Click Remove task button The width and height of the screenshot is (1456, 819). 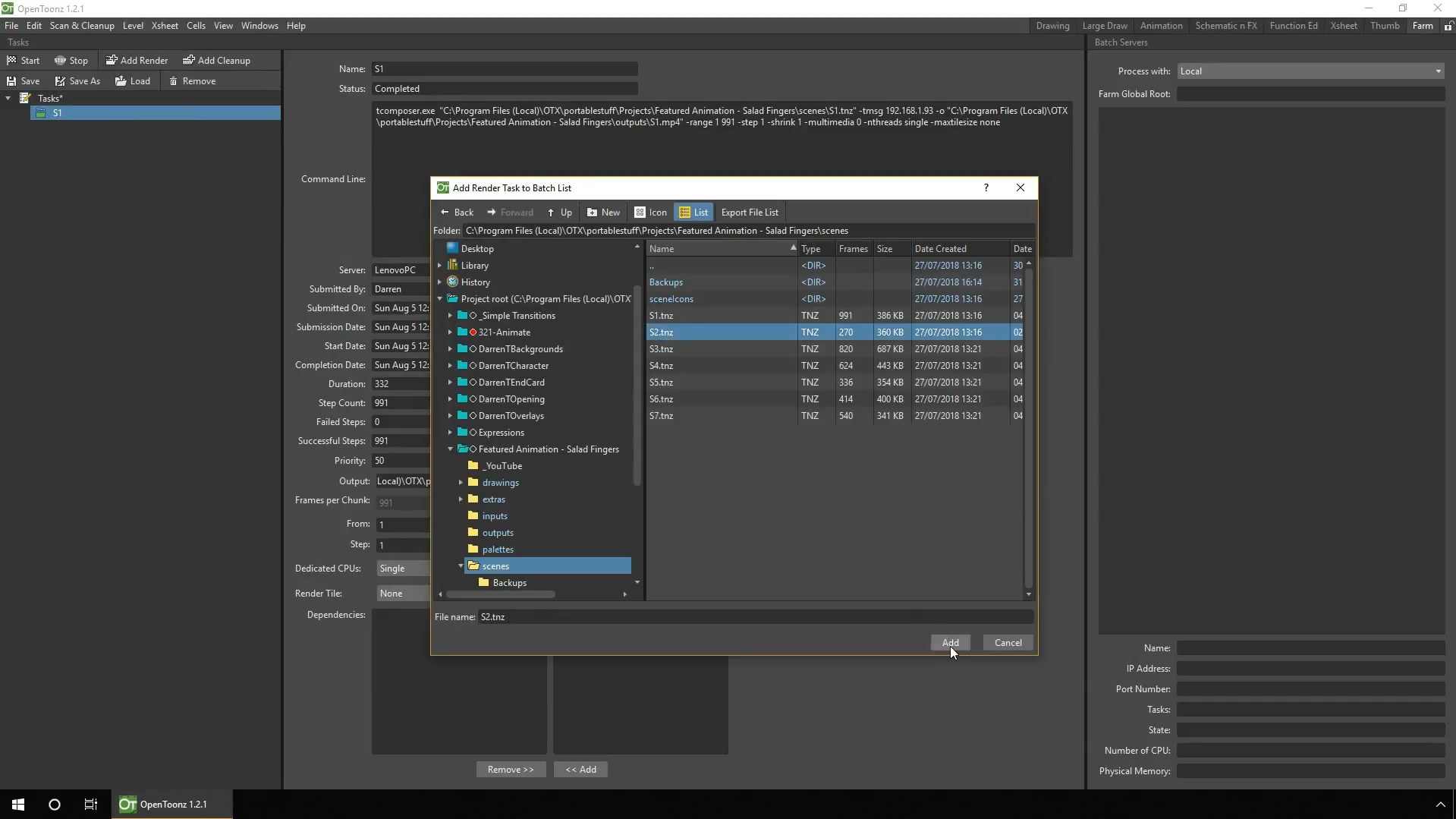click(x=192, y=81)
